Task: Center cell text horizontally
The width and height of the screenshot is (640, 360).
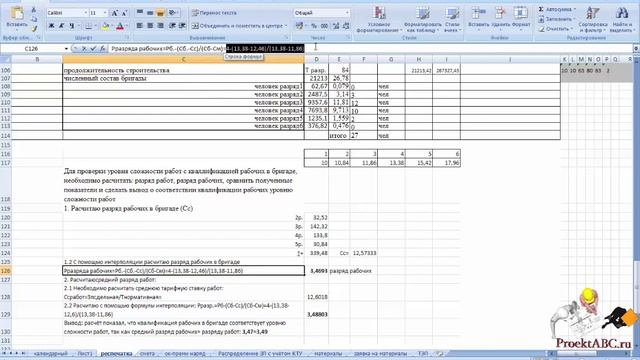Action: (x=150, y=26)
